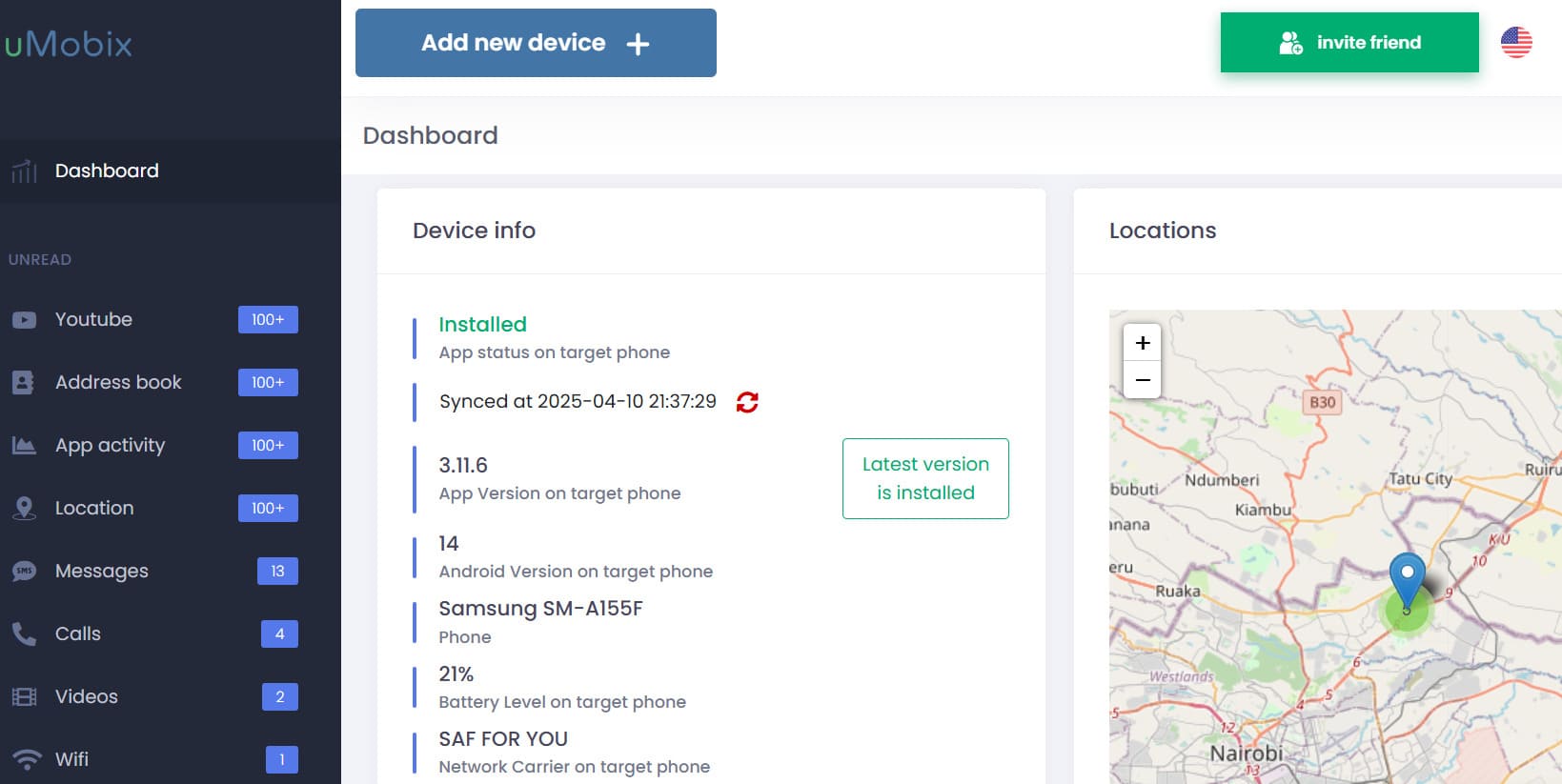Screen dimensions: 1562x784
Task: Zoom out on the map
Action: (1142, 379)
